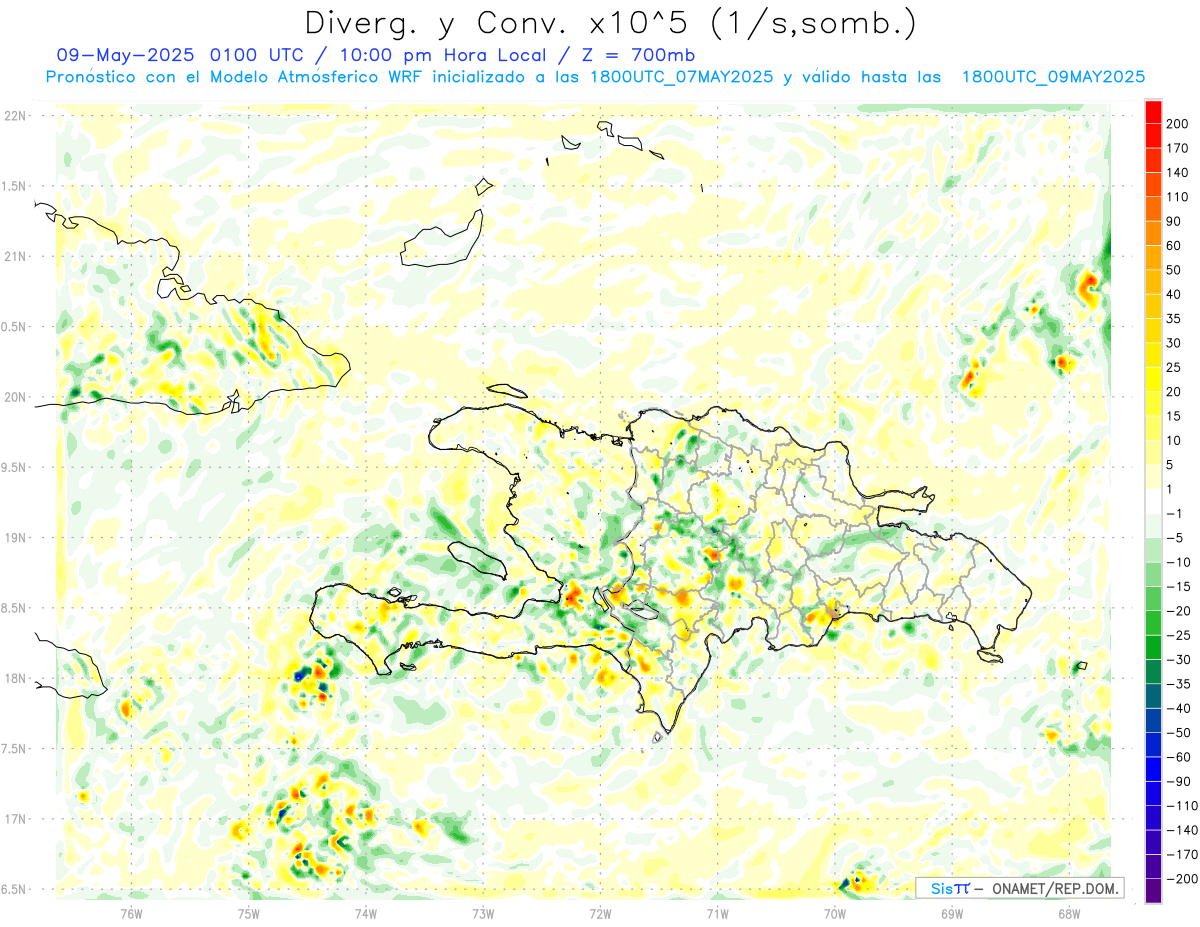The image size is (1200, 927).
Task: Click the title "Diverg. y Conv. x10^5 (1/s,somb.)"
Action: [x=611, y=22]
